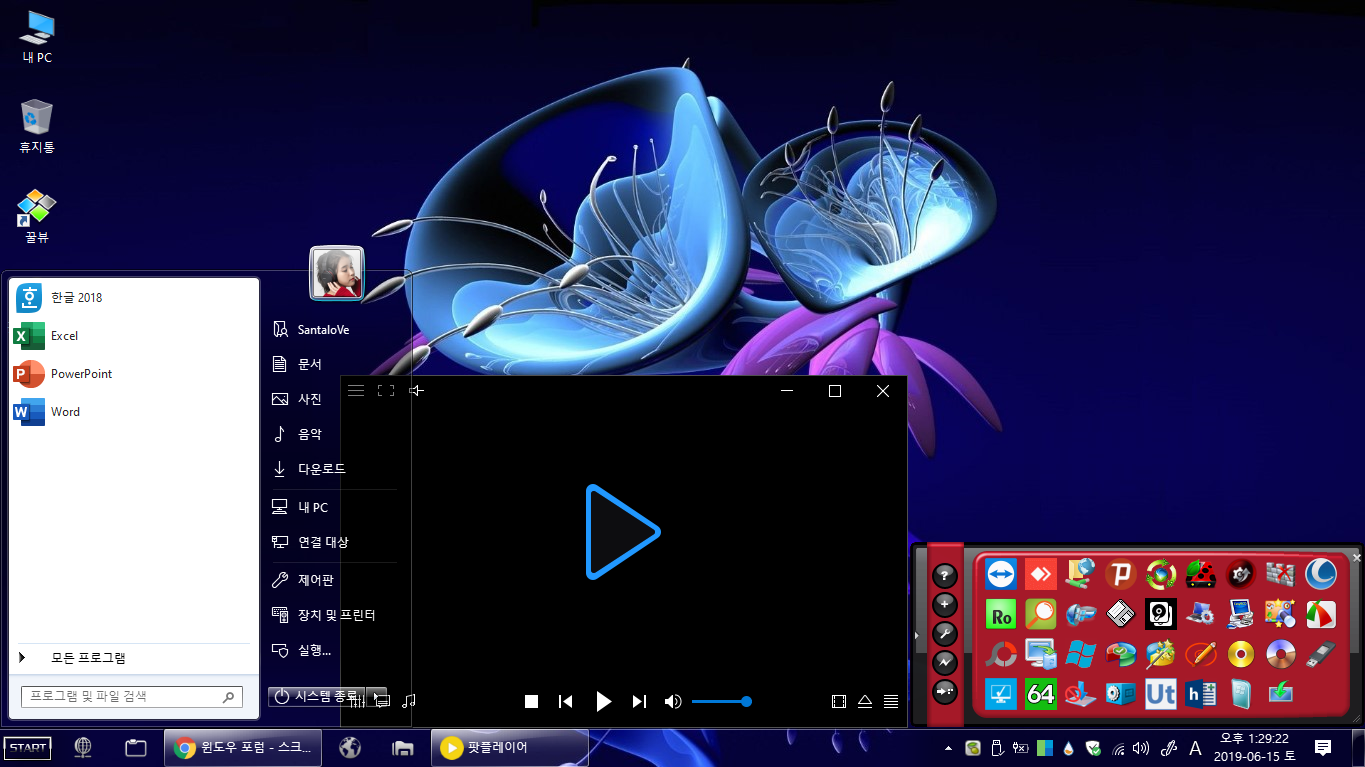The height and width of the screenshot is (767, 1365).
Task: Launch the ladybug drive icon in the launcher
Action: [1201, 574]
